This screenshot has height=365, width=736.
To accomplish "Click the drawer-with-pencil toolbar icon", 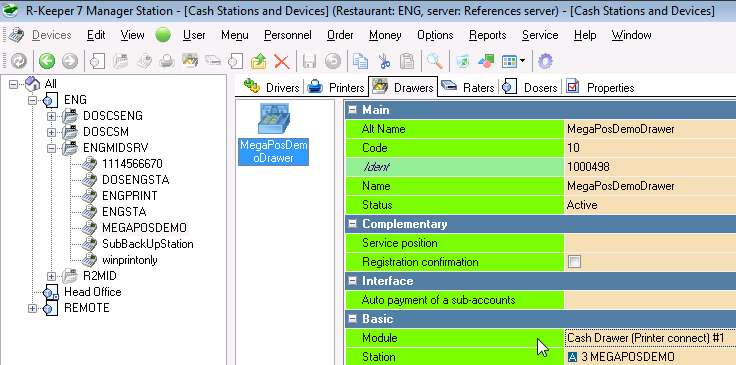I will 190,61.
